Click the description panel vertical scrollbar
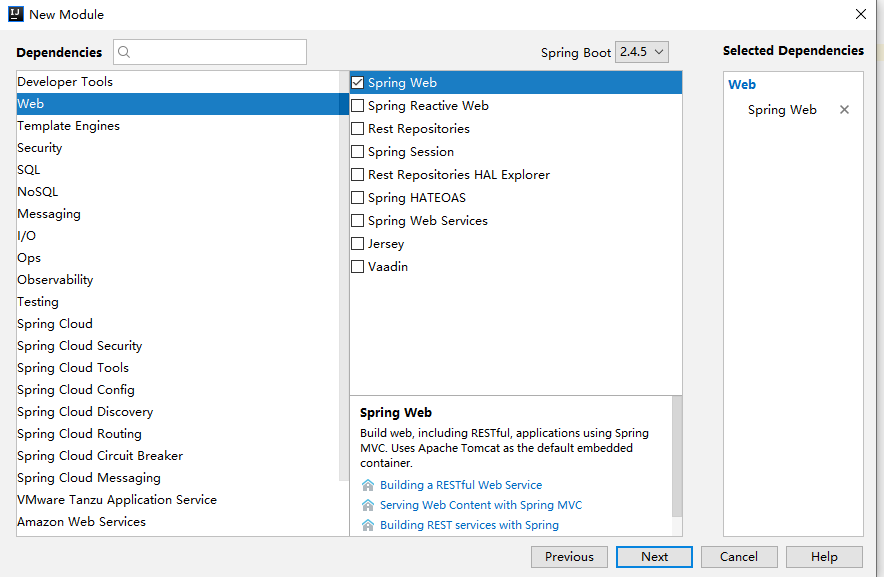 point(677,456)
